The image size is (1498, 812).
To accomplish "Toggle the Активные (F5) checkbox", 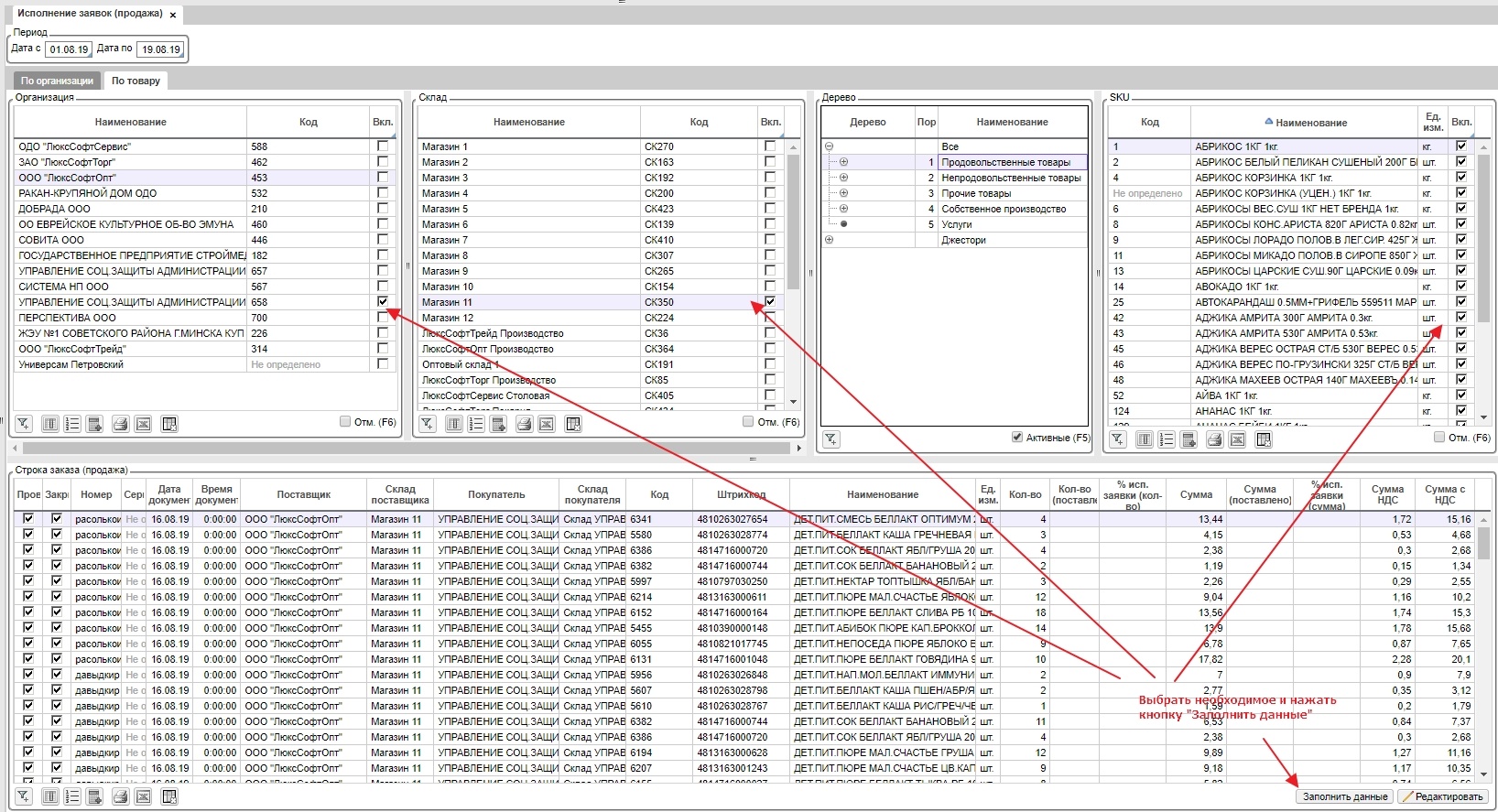I will [x=1017, y=438].
